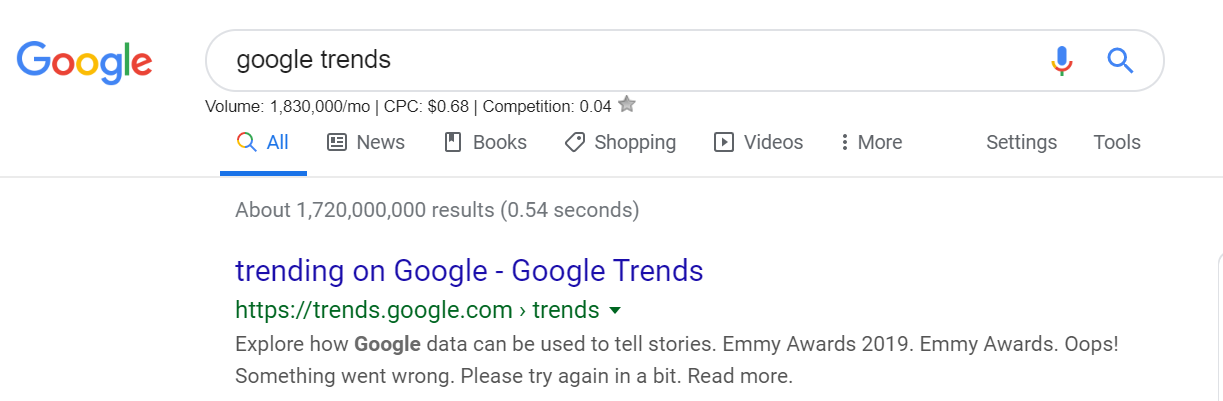Viewport: 1223px width, 401px height.
Task: Click the Google logo
Action: [84, 62]
